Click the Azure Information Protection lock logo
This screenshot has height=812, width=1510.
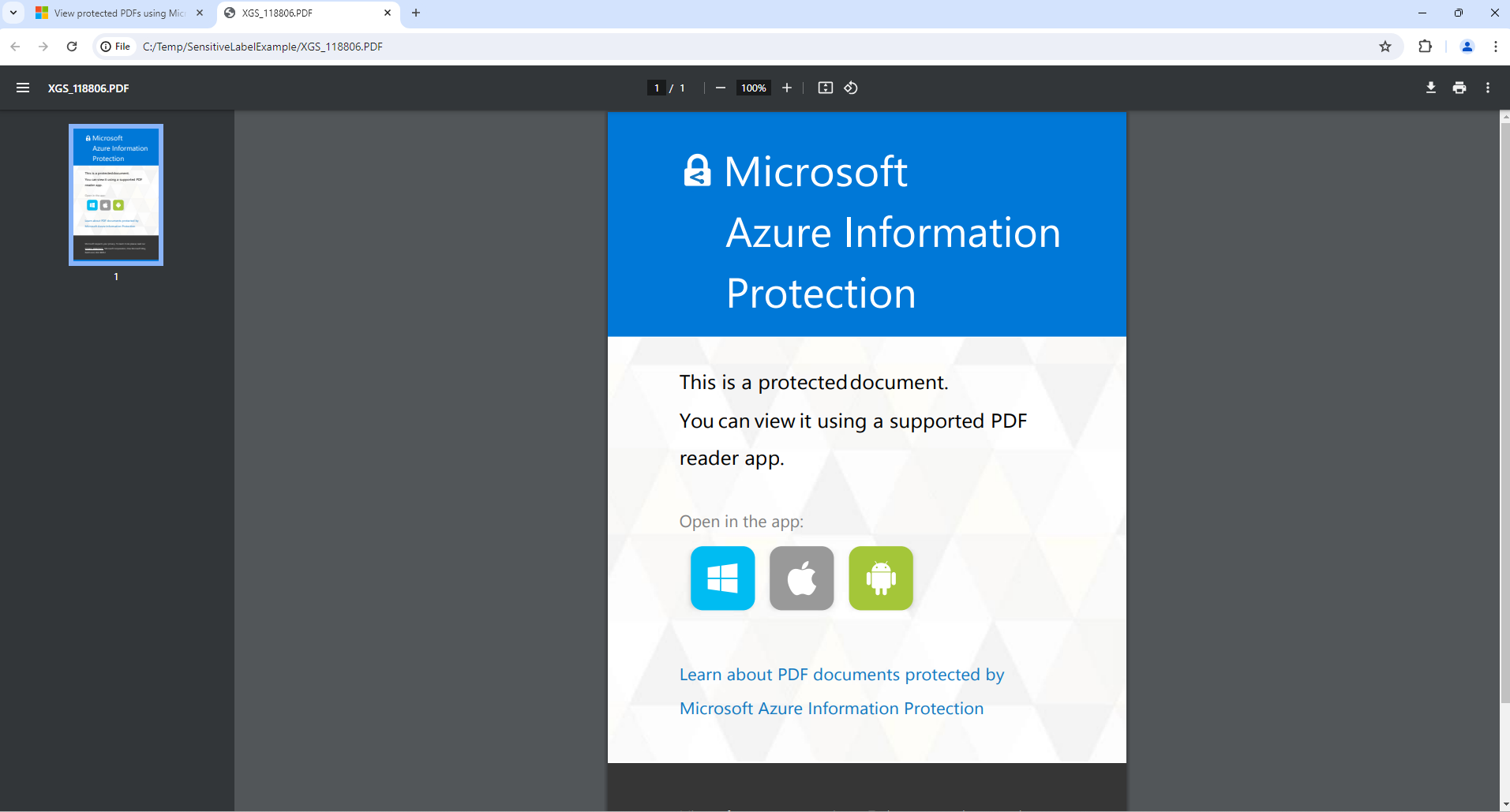[x=697, y=170]
